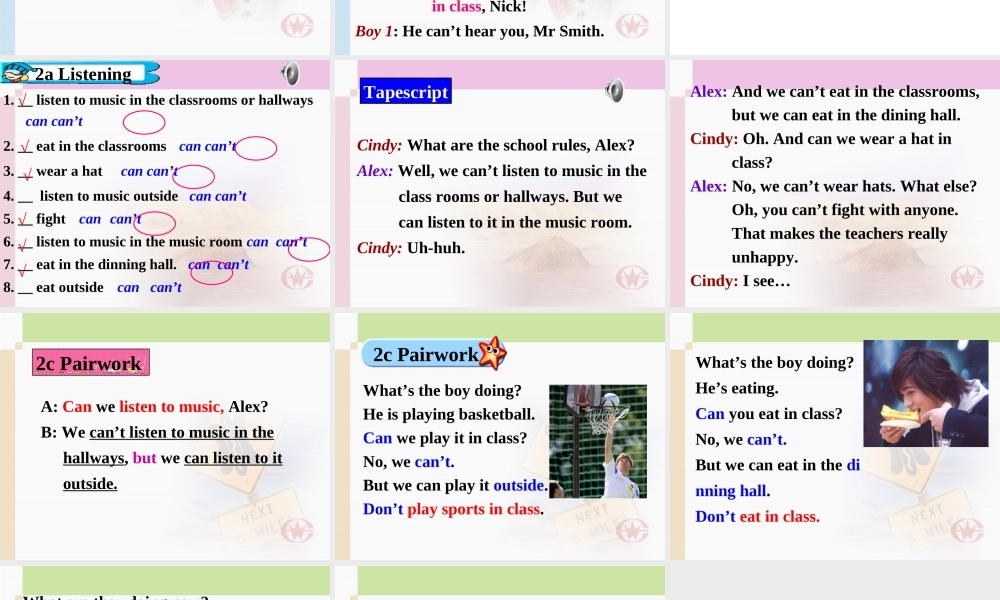Click 'Alex: No, we can't wear hats. What else?'
Screen dimensions: 1000x600
point(834,186)
